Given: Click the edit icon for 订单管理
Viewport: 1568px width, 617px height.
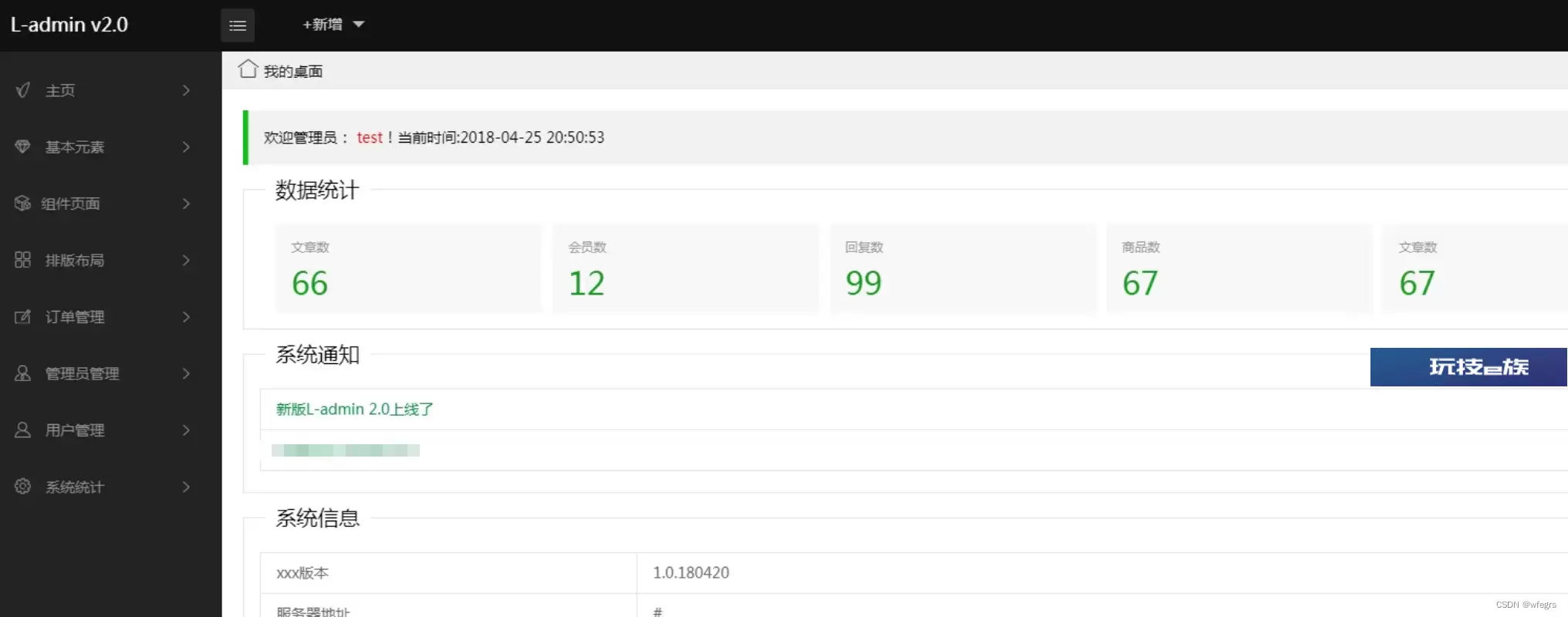Looking at the screenshot, I should pyautogui.click(x=23, y=317).
